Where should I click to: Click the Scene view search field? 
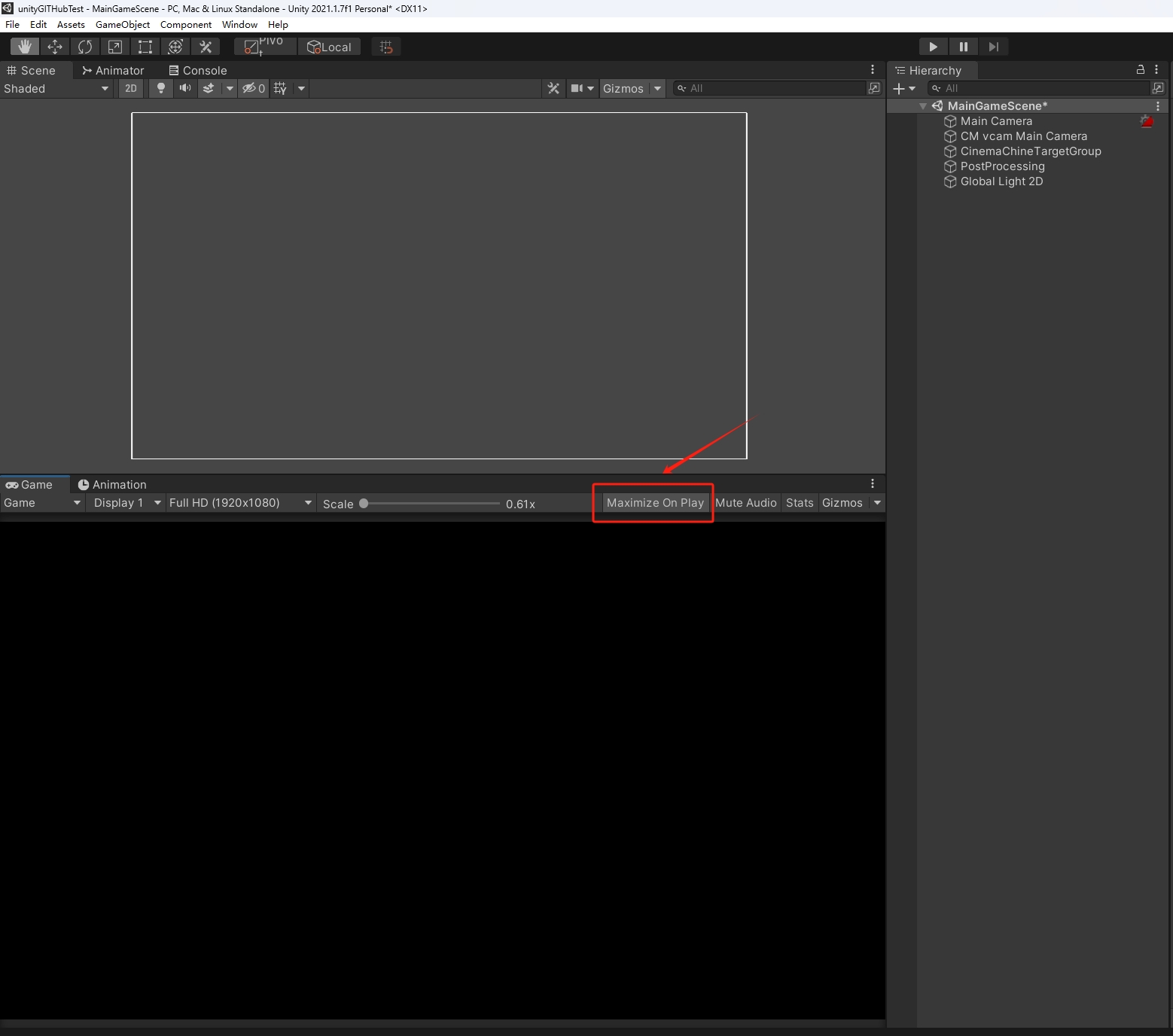point(769,88)
